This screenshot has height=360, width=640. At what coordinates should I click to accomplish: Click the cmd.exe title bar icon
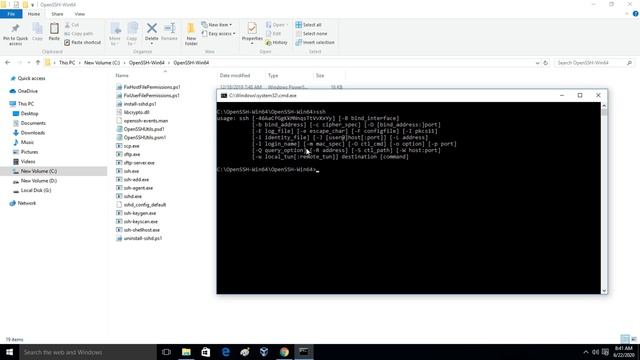pyautogui.click(x=224, y=96)
